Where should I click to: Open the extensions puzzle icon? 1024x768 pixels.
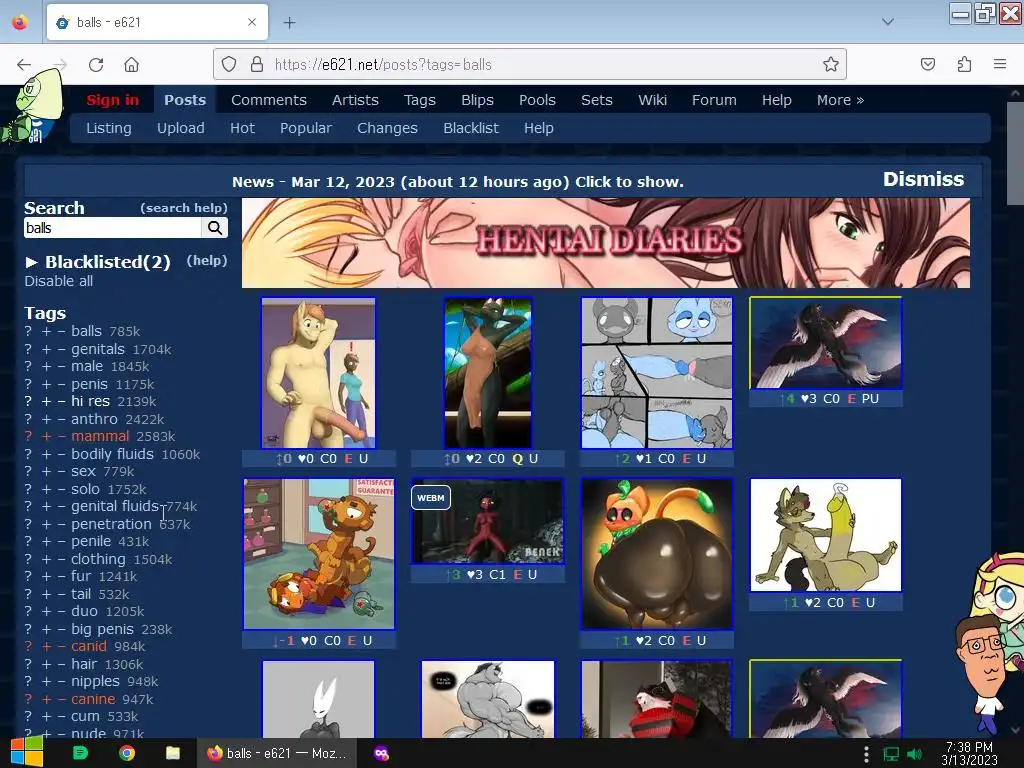click(x=965, y=64)
